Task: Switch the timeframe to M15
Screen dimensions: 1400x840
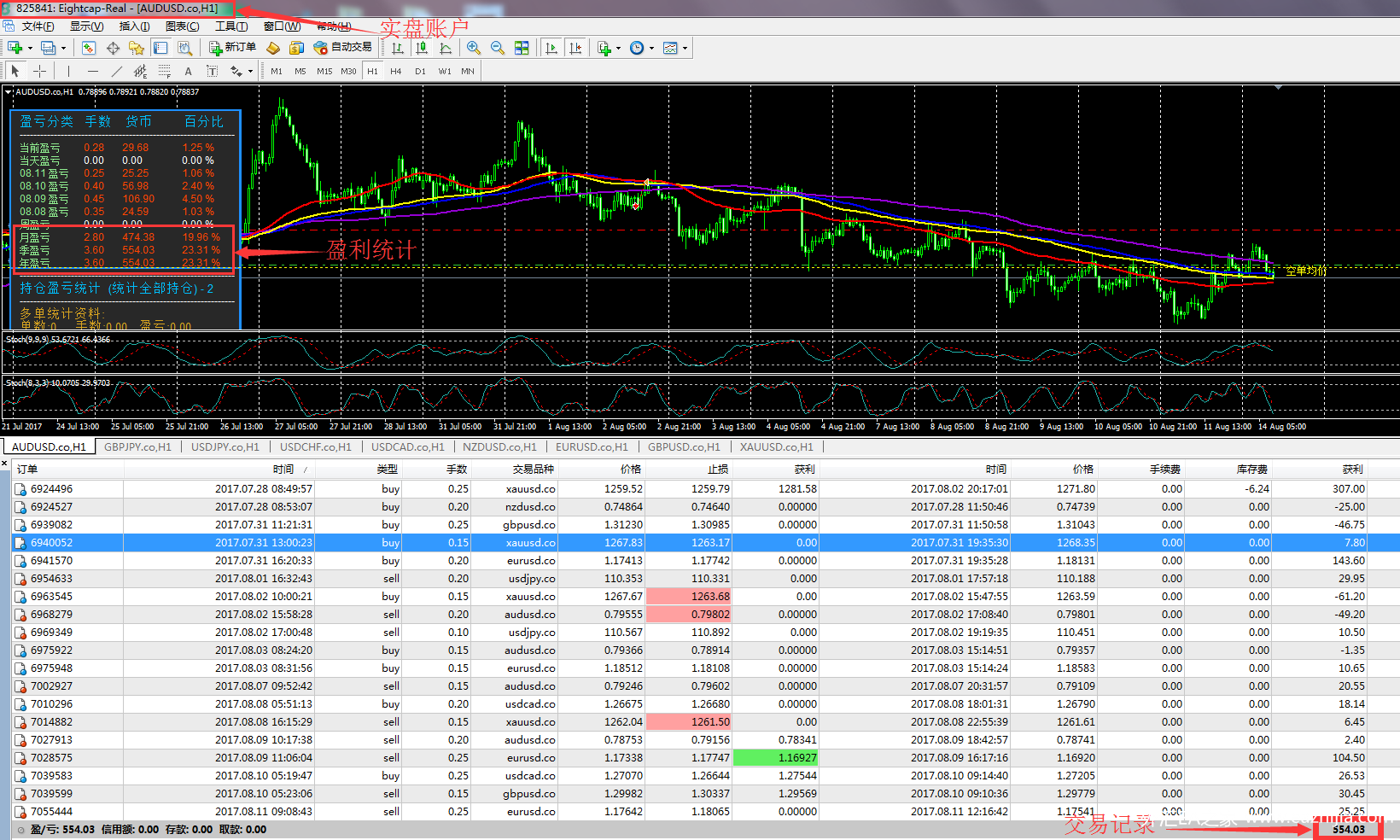Action: point(324,72)
